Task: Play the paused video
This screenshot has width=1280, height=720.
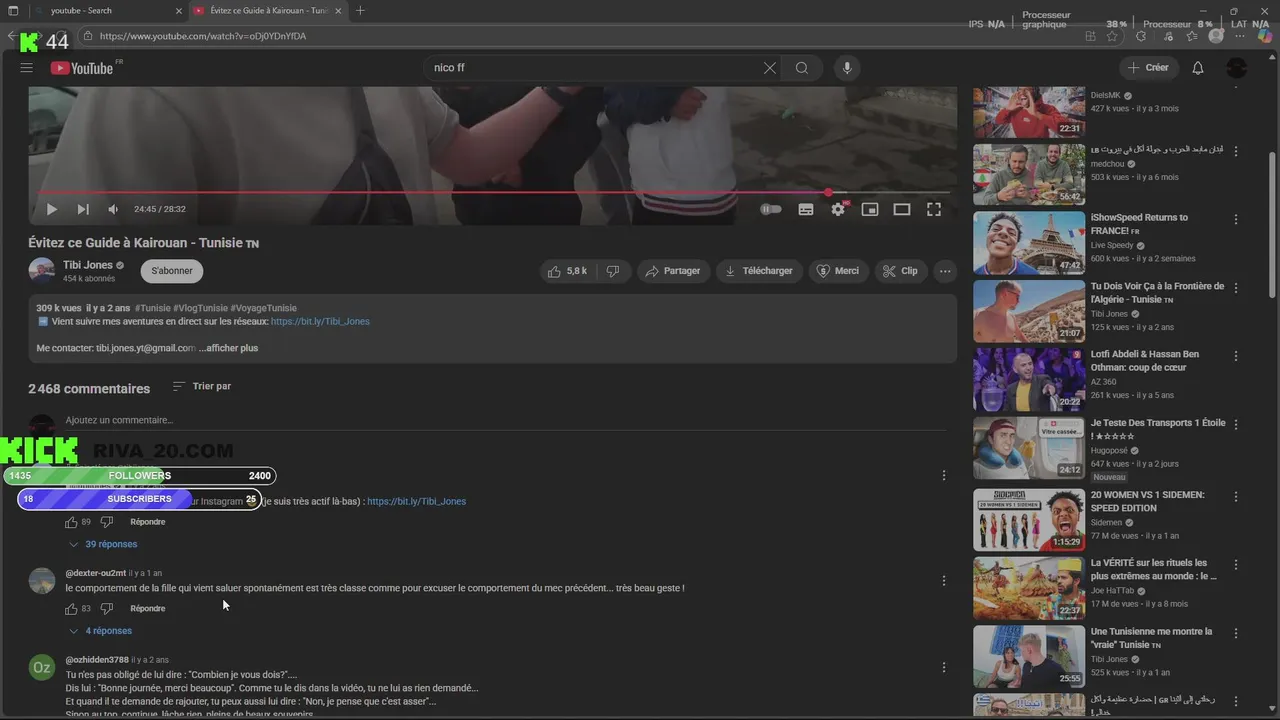Action: (52, 209)
